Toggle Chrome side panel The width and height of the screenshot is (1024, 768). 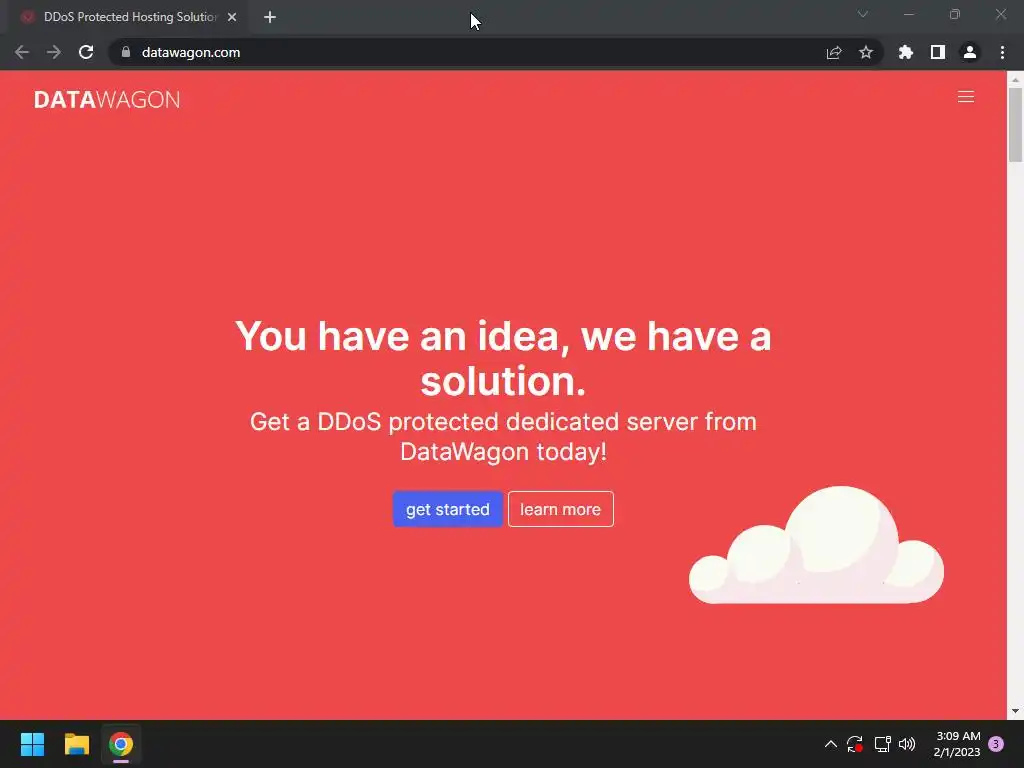click(x=938, y=52)
